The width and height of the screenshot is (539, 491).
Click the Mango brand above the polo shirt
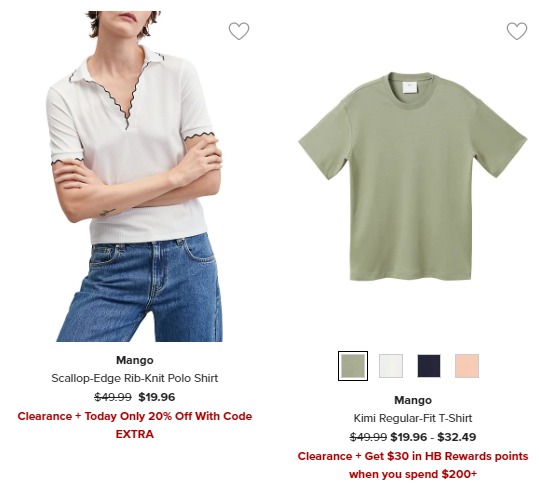135,360
